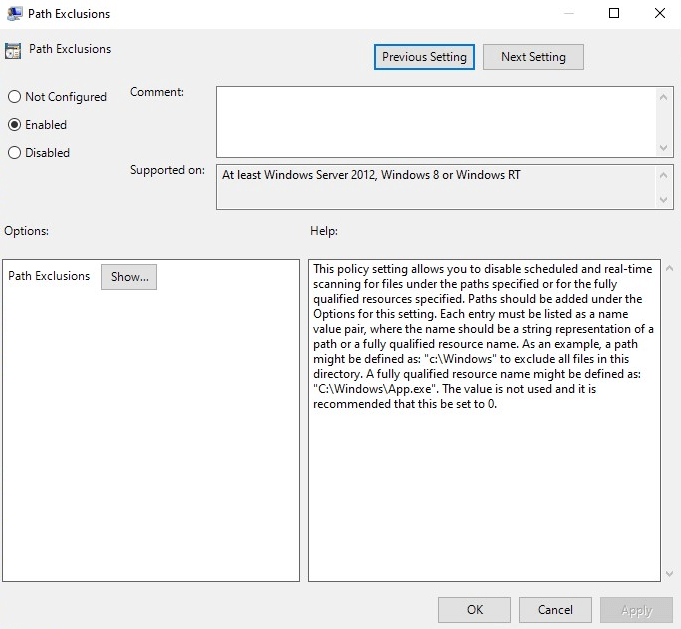Maximize the Path Exclusions window
The width and height of the screenshot is (681, 629).
click(x=614, y=13)
